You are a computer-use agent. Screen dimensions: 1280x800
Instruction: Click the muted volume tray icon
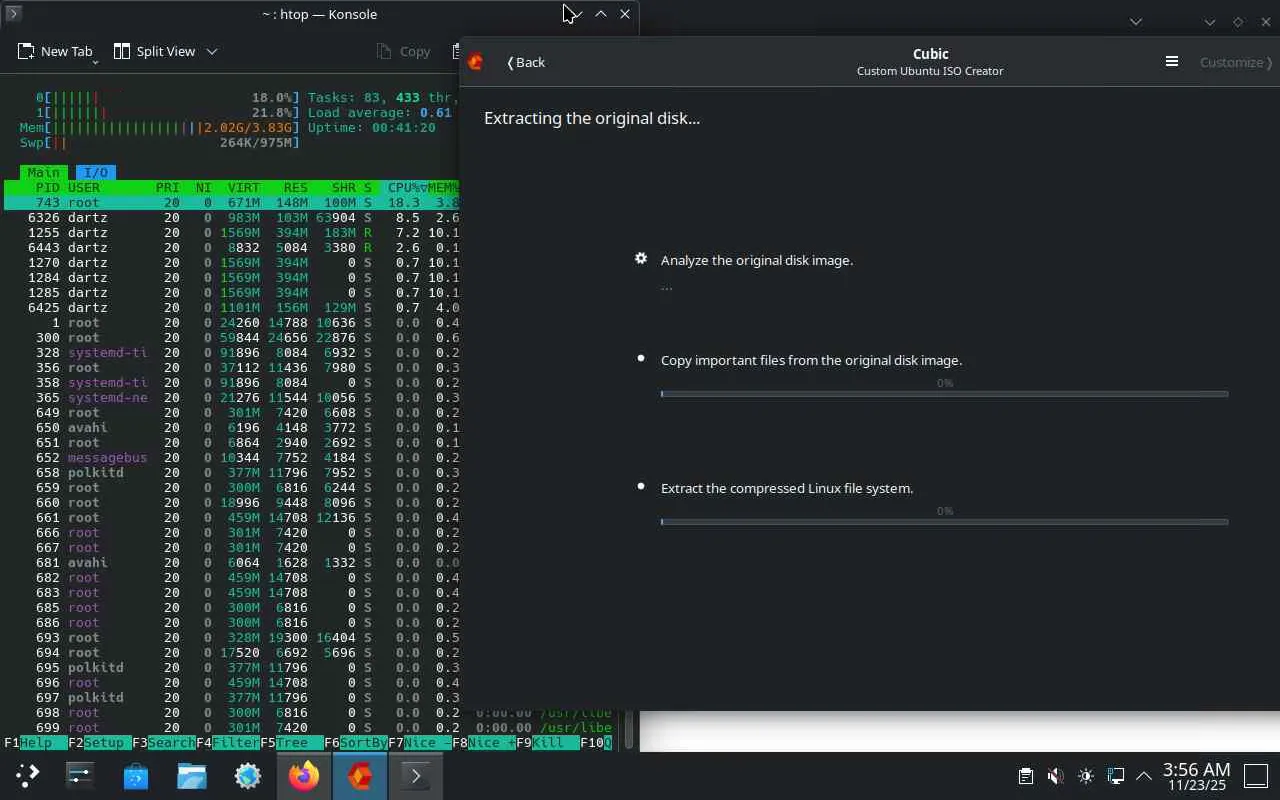(1055, 776)
